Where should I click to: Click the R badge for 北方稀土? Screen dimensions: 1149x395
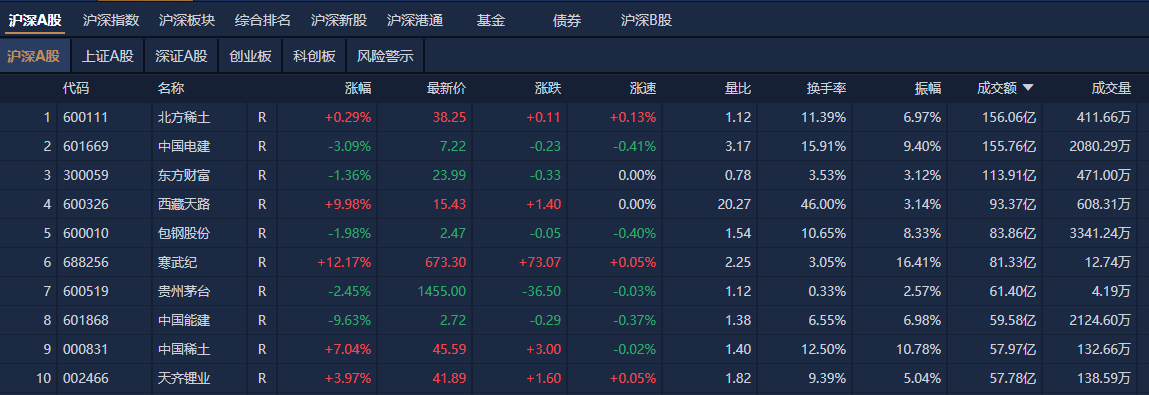(262, 117)
